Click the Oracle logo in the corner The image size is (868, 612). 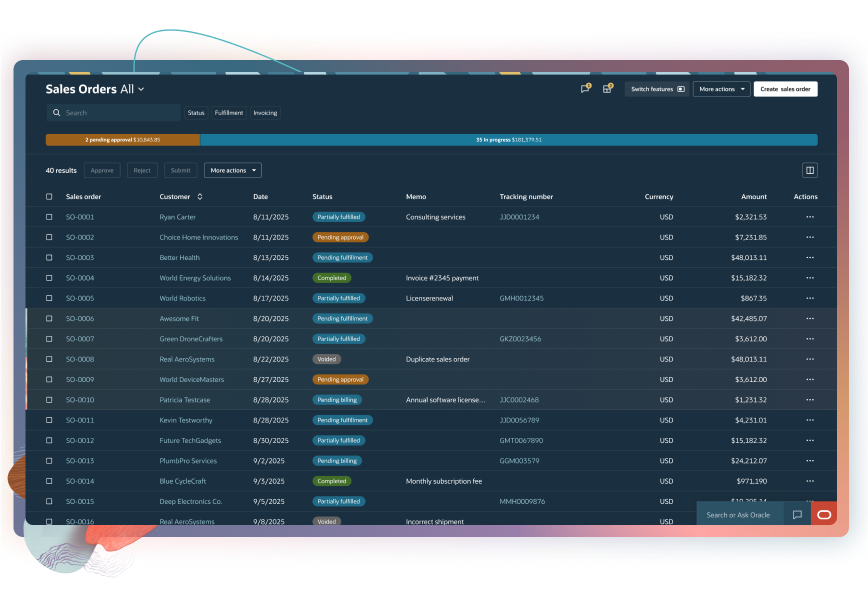click(822, 514)
